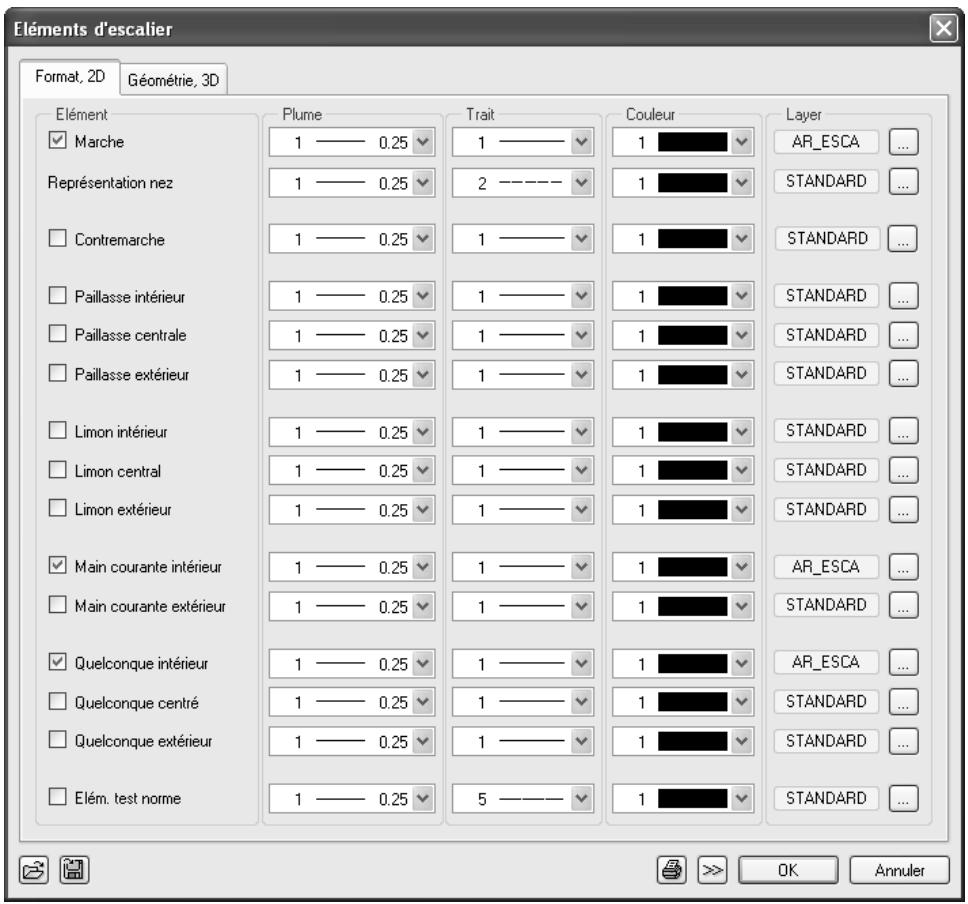Uncheck the Marche checkbox
This screenshot has height=904, width=968.
click(x=57, y=140)
